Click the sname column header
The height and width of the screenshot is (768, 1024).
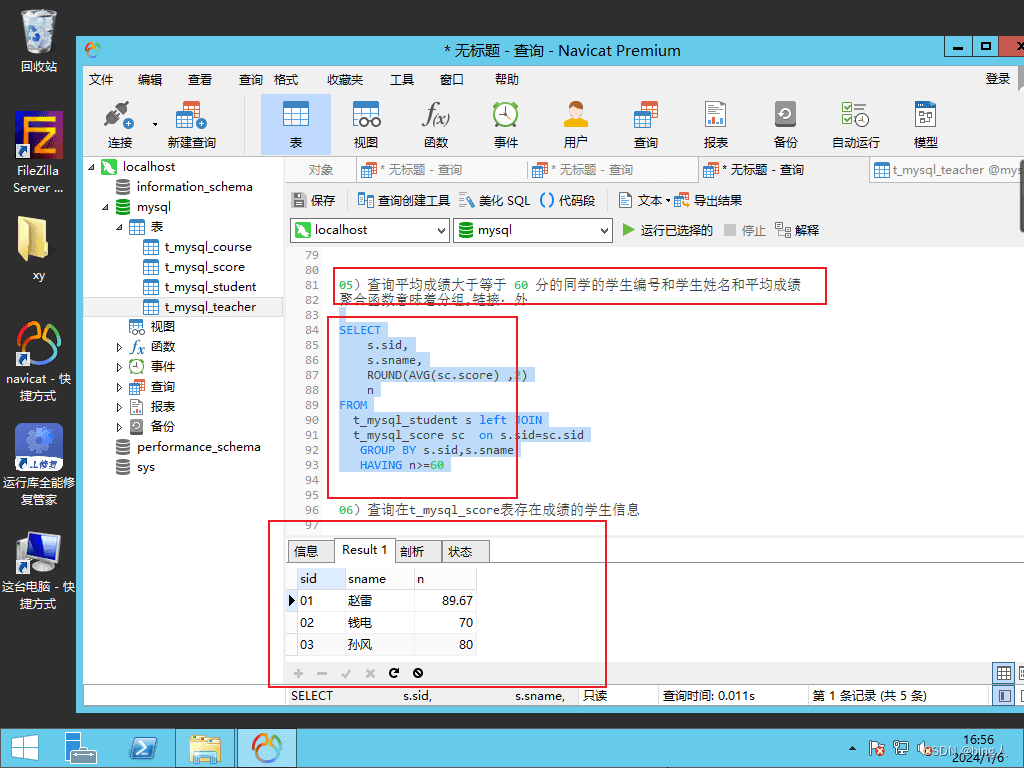(379, 579)
